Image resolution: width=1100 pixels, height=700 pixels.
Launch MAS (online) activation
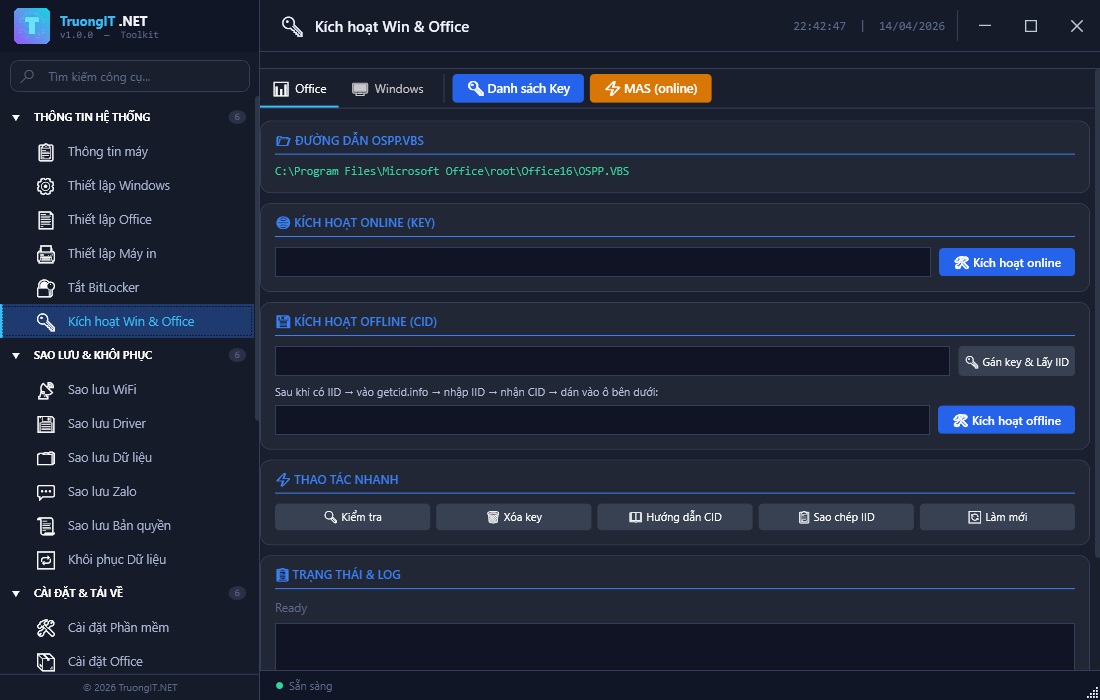coord(650,89)
